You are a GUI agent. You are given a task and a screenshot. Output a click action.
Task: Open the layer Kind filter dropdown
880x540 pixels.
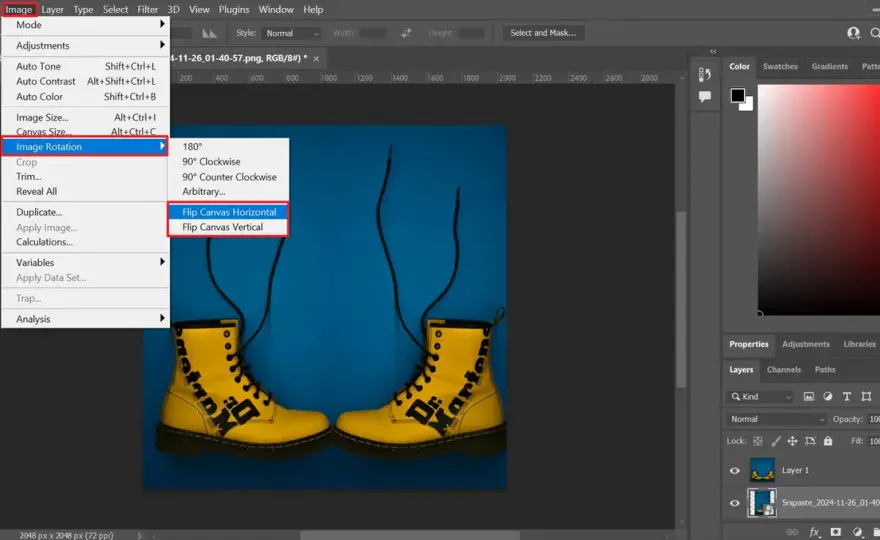(760, 397)
